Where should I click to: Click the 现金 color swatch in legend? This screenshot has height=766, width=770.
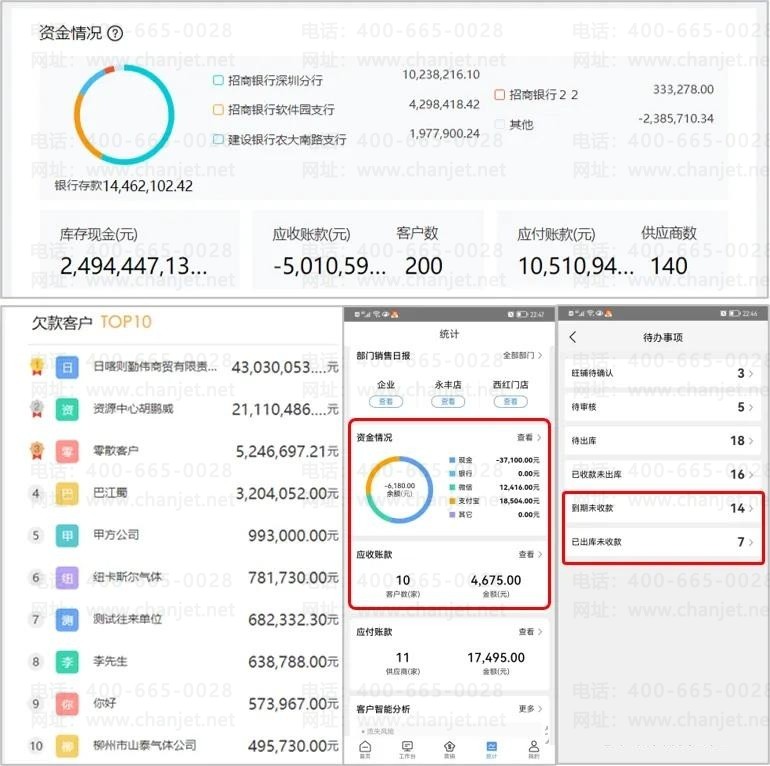[x=452, y=460]
